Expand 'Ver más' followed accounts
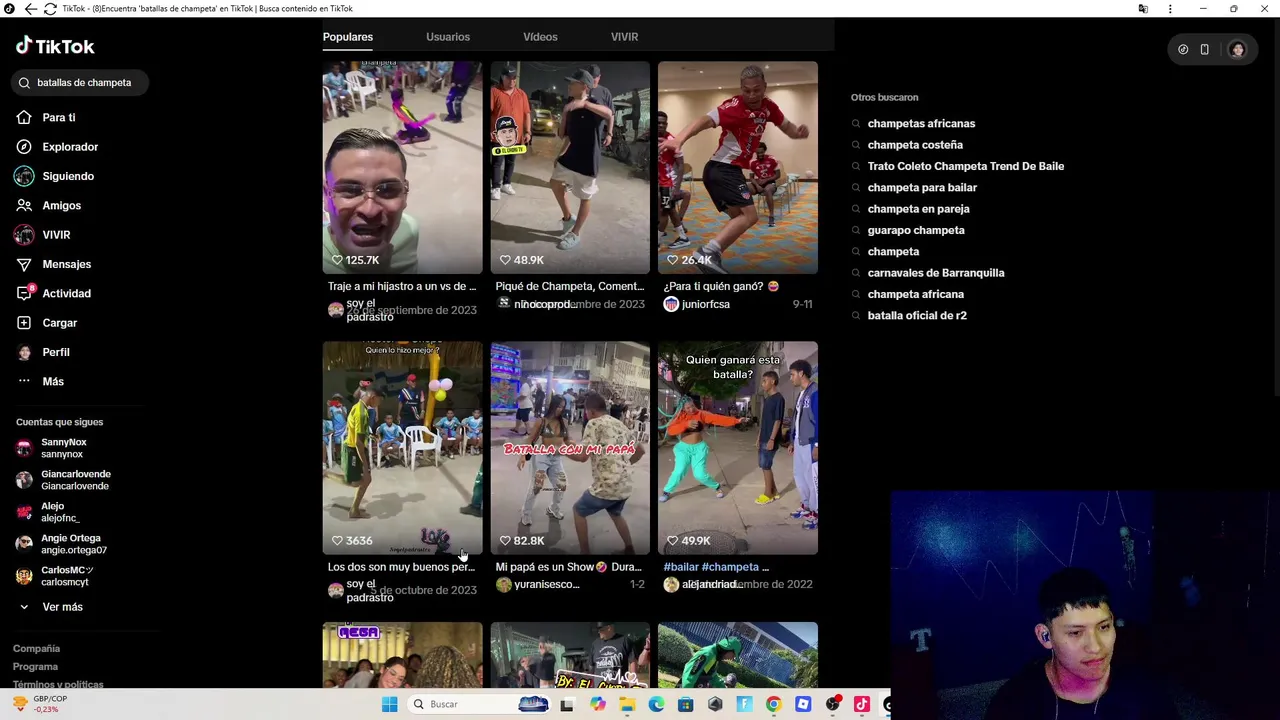The width and height of the screenshot is (1280, 720). click(62, 607)
